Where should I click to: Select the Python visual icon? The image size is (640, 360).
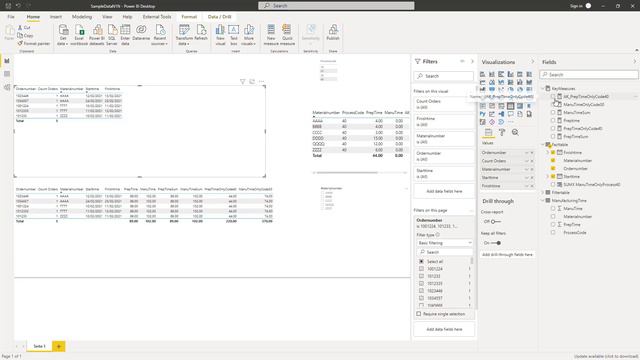point(482,114)
